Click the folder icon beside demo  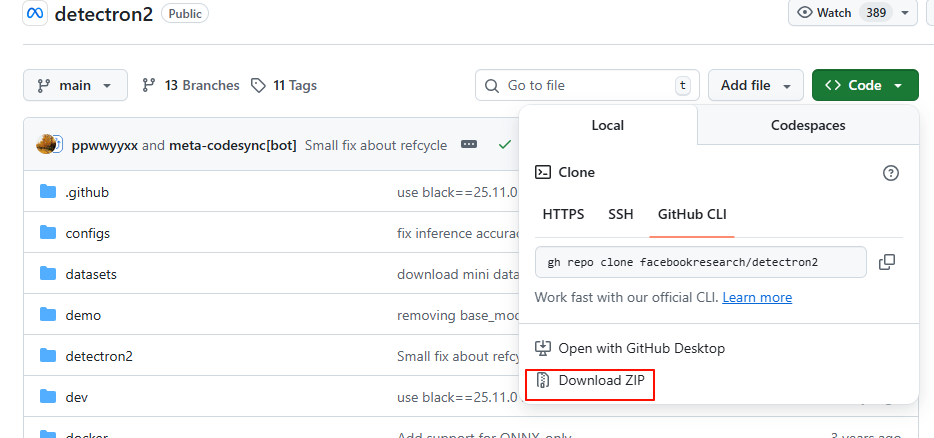click(x=48, y=315)
